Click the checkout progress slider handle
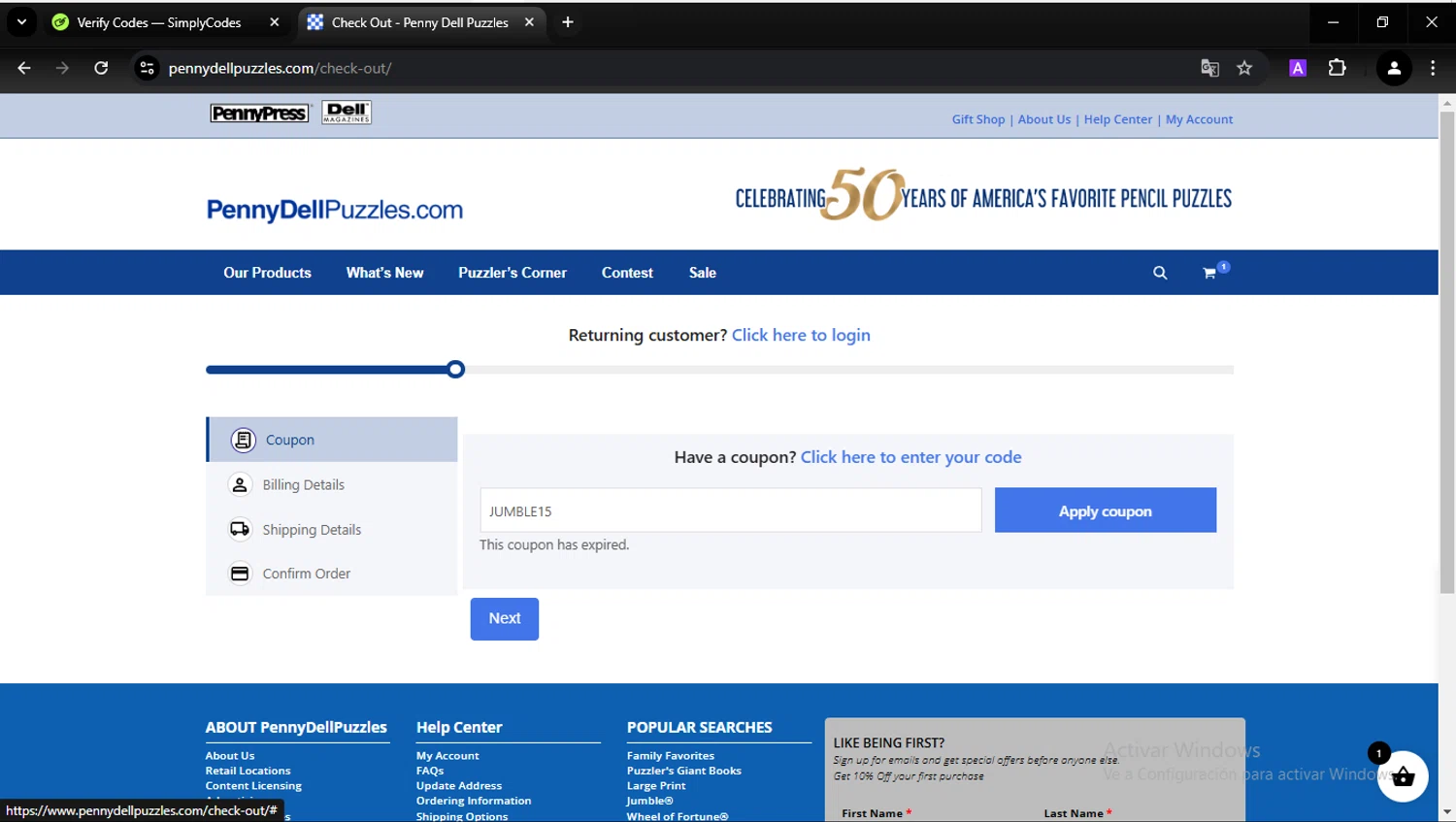The image size is (1456, 822). click(x=455, y=369)
